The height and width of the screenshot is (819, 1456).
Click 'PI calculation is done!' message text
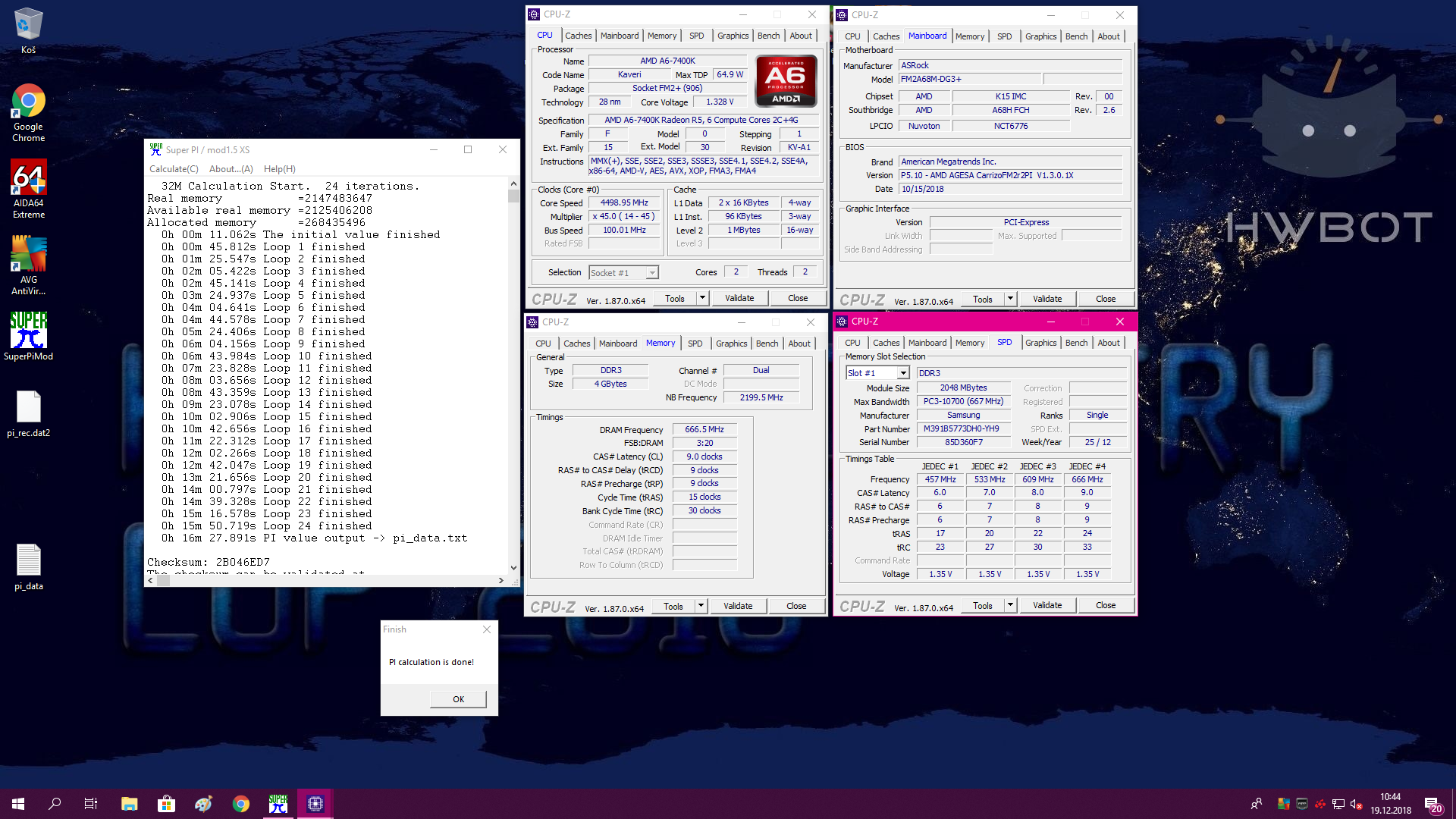point(431,662)
